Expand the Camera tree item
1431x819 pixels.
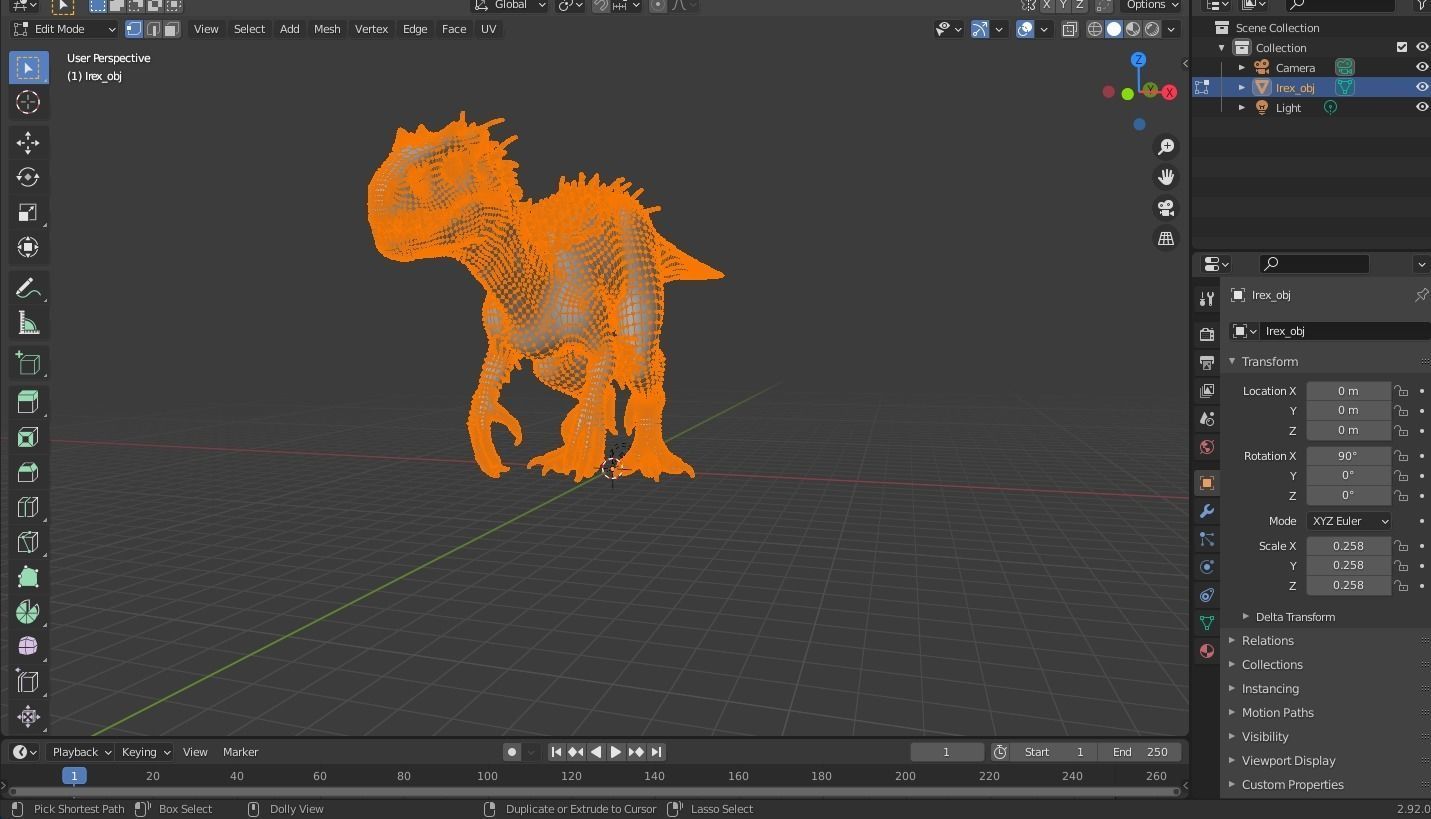pos(1242,68)
